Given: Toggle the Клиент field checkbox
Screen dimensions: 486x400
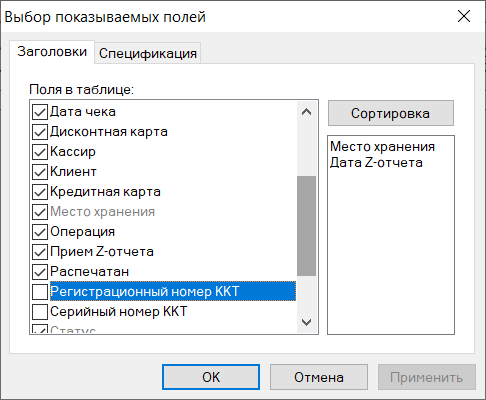Looking at the screenshot, I should [x=40, y=172].
